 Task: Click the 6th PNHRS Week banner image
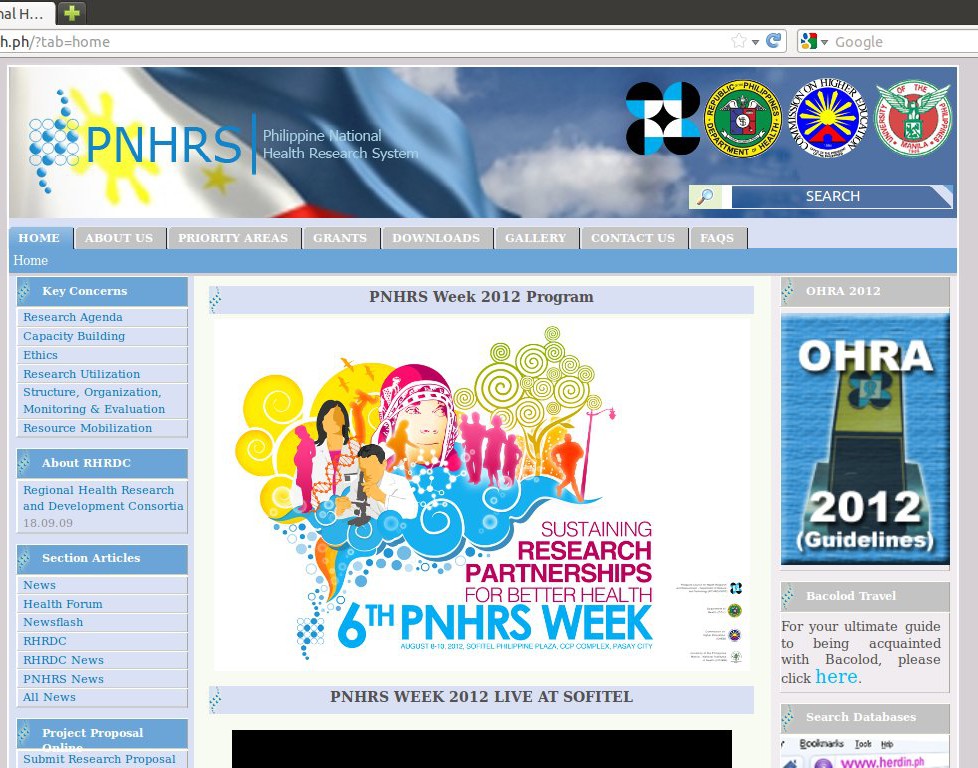pyautogui.click(x=482, y=494)
